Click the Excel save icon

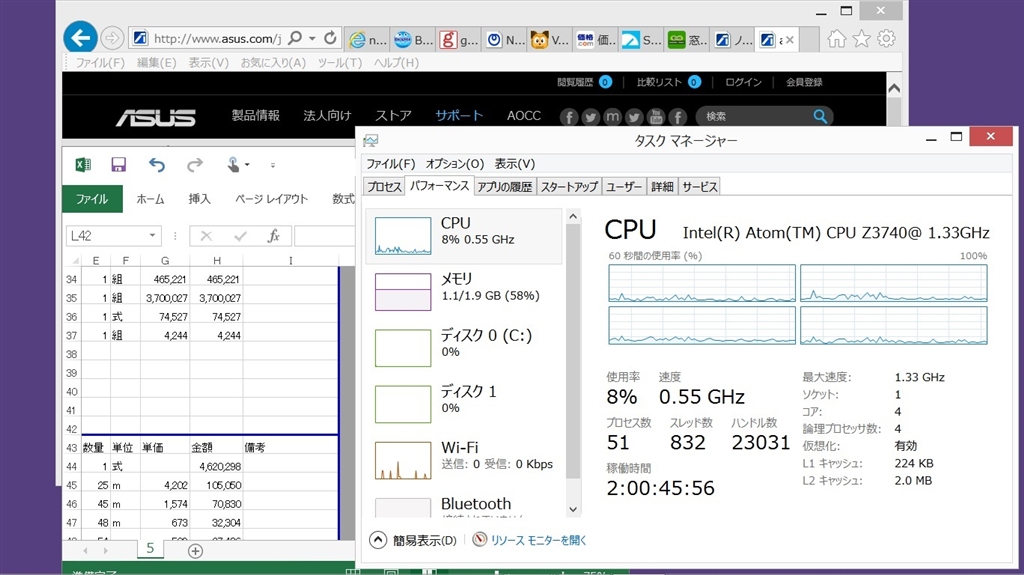tap(118, 165)
